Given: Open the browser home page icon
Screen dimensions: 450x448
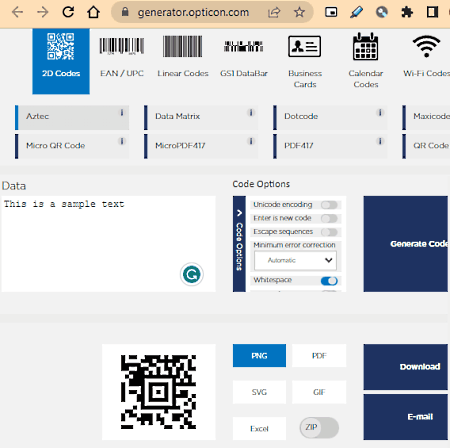Looking at the screenshot, I should coord(93,12).
